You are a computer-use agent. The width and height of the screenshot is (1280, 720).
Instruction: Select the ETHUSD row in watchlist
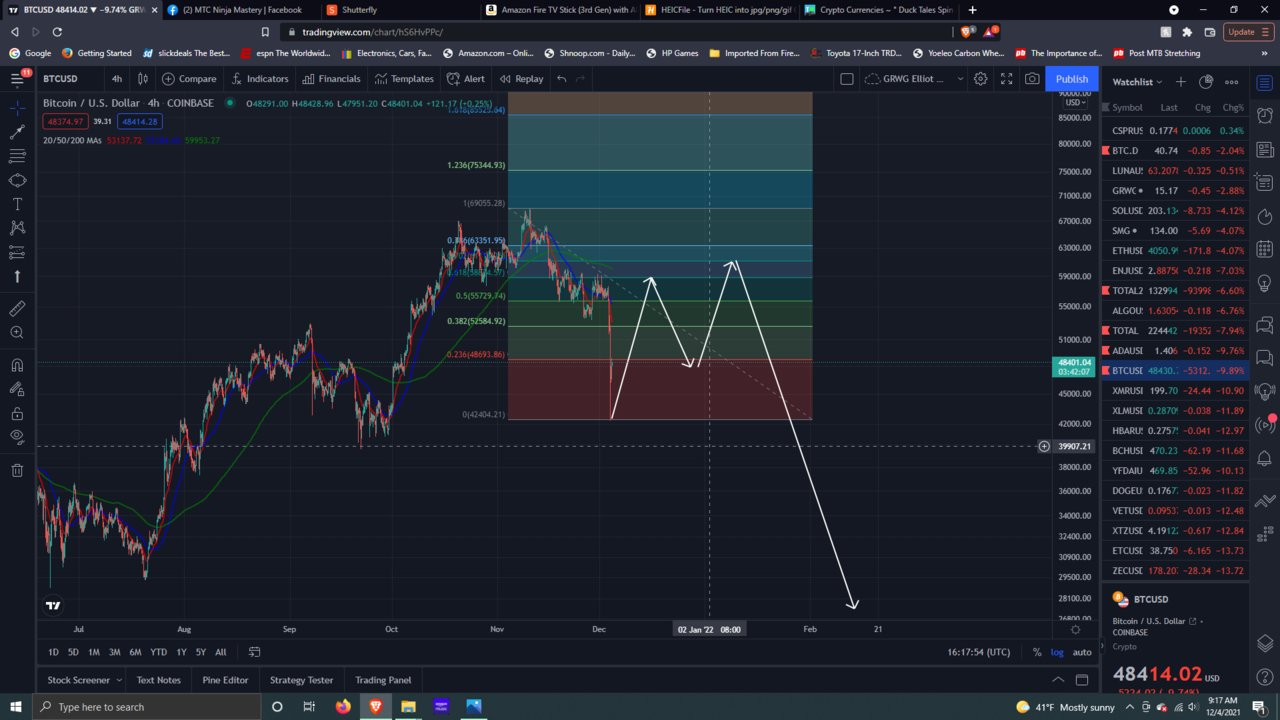[1176, 250]
